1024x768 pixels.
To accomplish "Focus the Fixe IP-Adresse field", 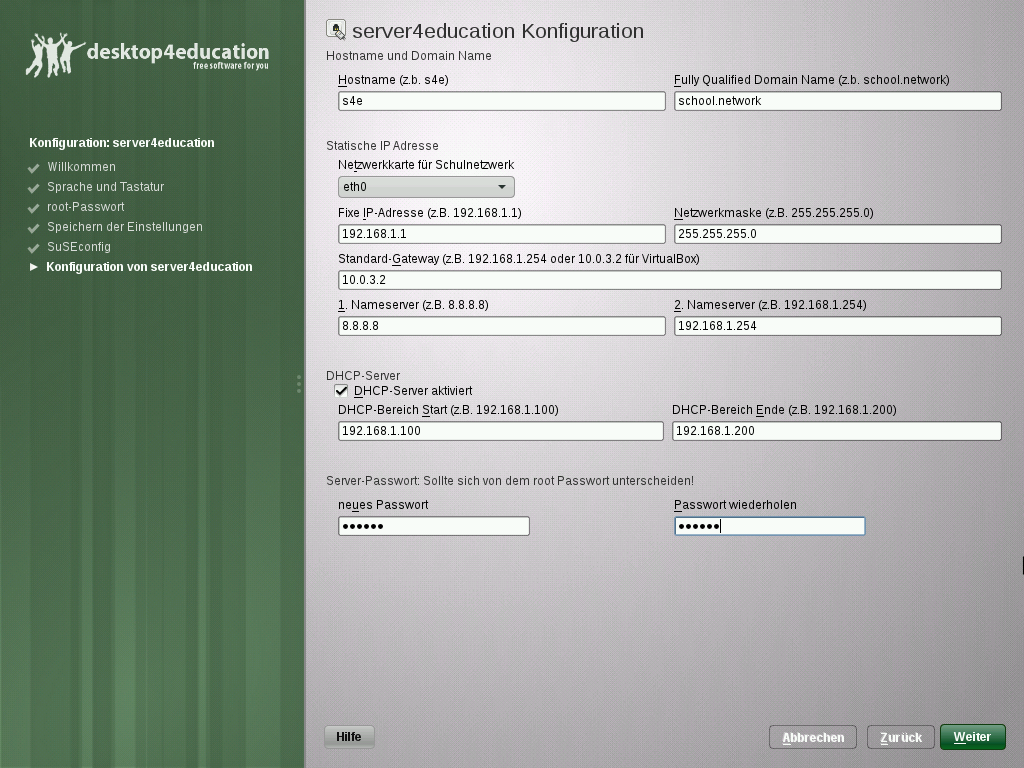I will 502,234.
